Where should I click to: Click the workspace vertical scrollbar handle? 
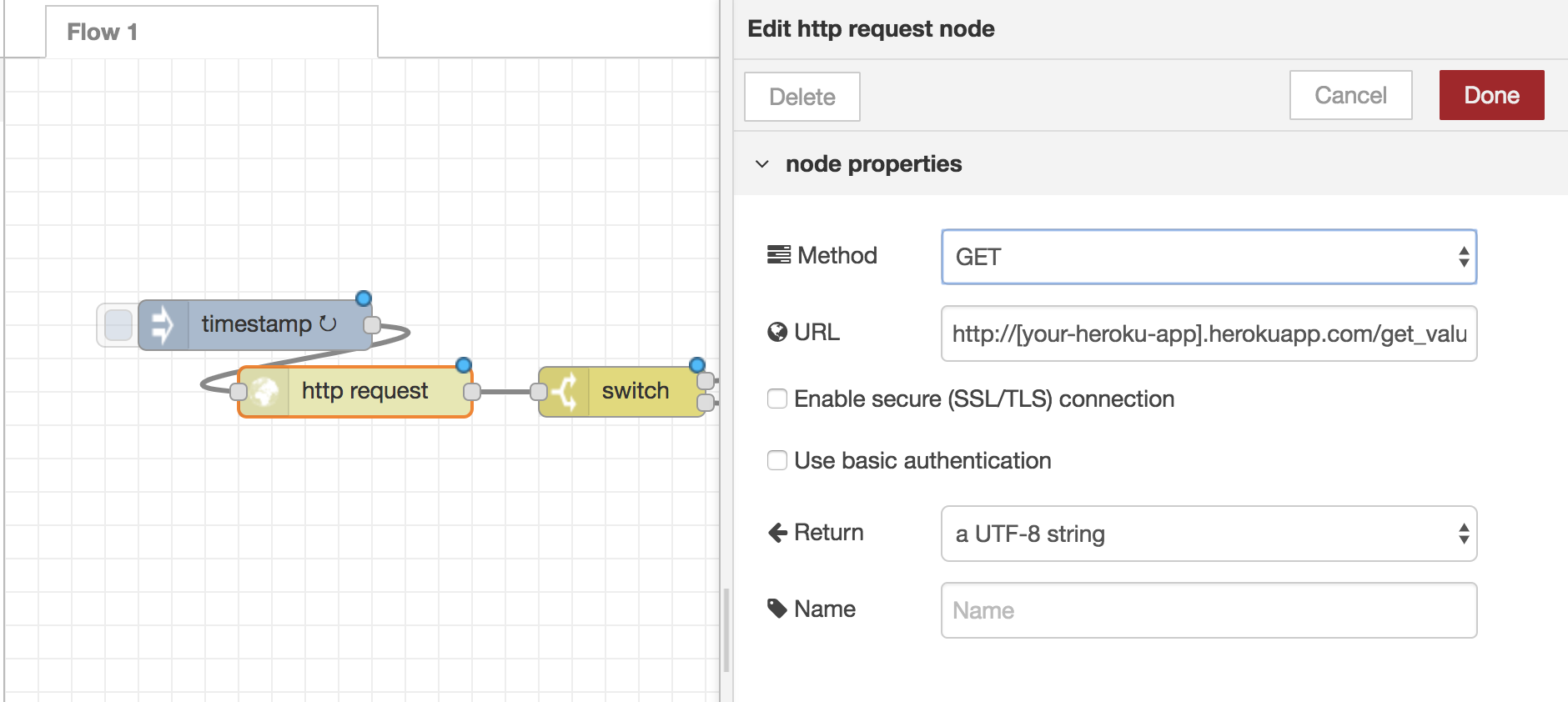pos(726,629)
